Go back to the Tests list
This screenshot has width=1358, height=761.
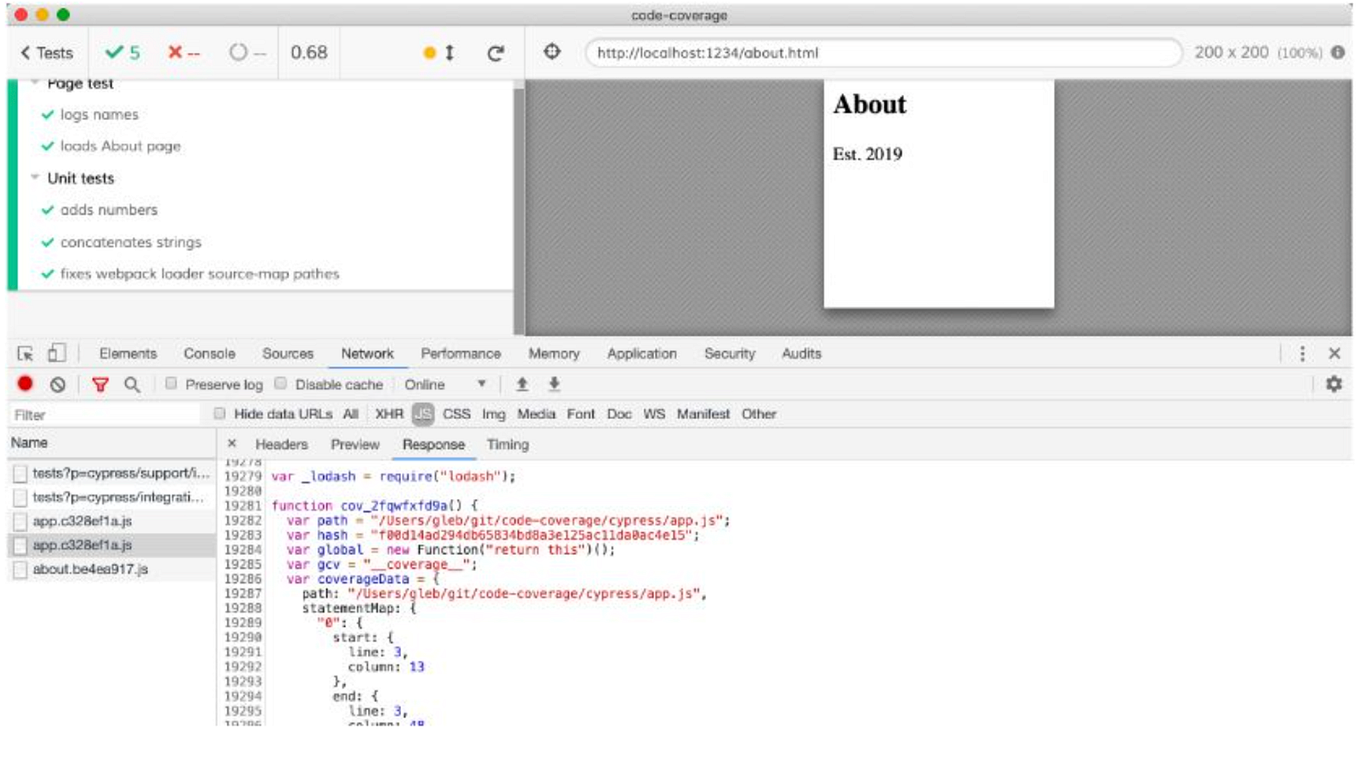(x=47, y=54)
